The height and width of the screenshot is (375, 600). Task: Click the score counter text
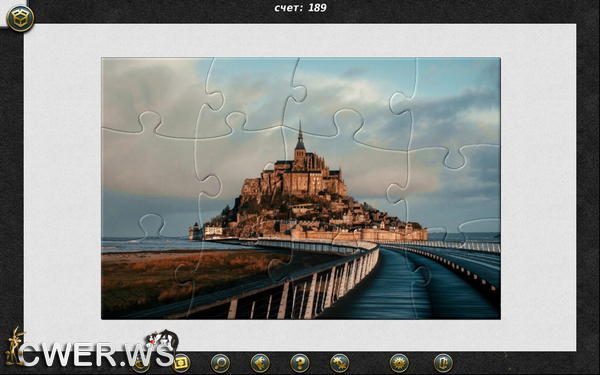(x=300, y=8)
